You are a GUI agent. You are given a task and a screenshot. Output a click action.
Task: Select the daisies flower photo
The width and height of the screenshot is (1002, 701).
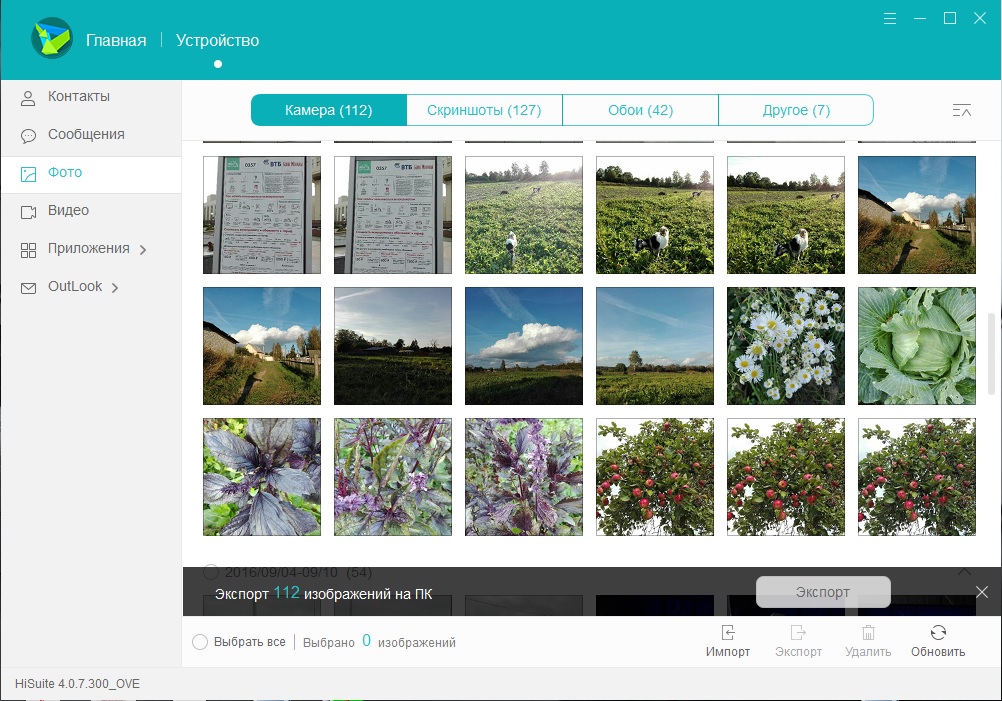[x=786, y=346]
